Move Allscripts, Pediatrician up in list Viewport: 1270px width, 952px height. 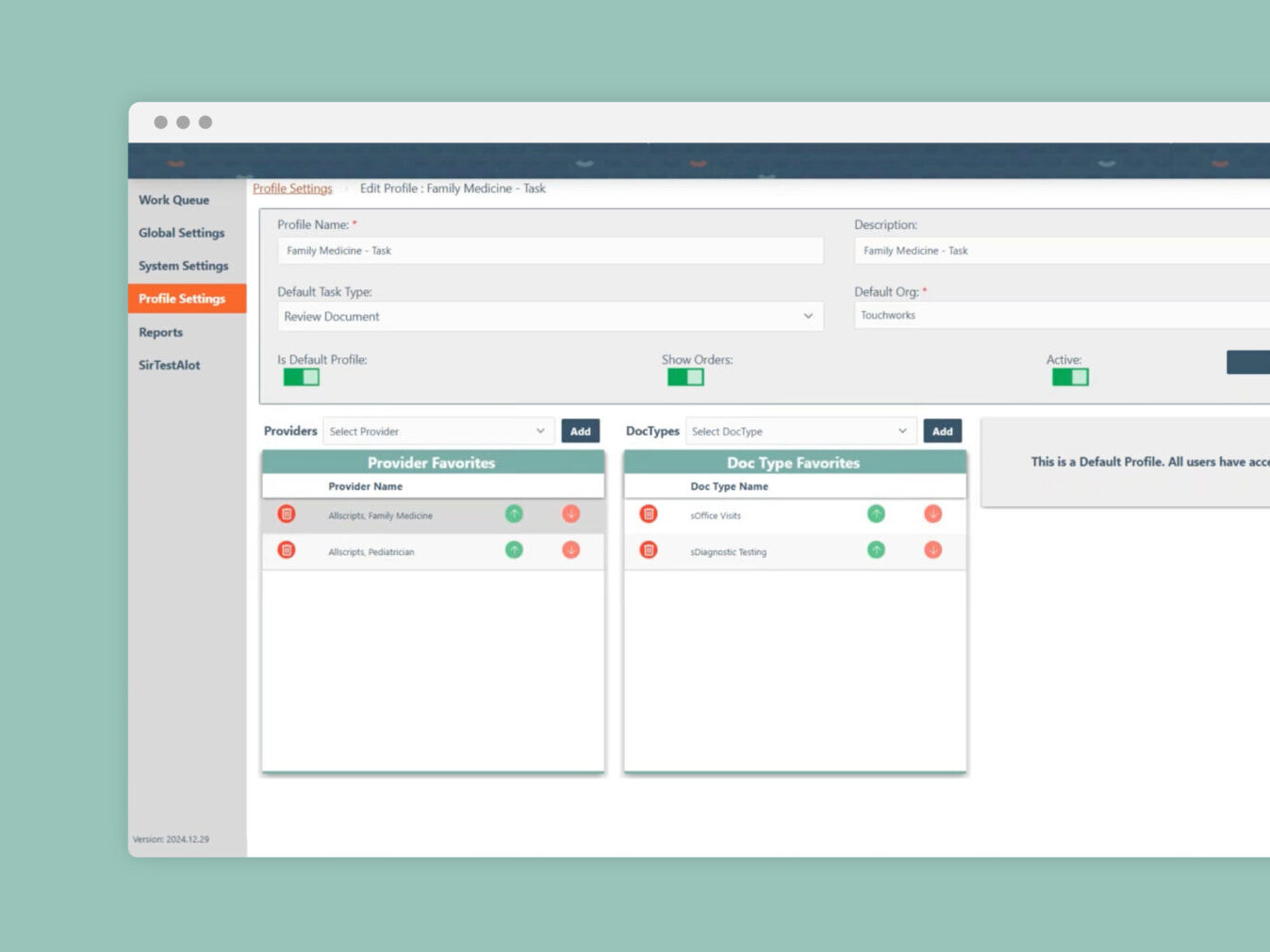pyautogui.click(x=514, y=550)
